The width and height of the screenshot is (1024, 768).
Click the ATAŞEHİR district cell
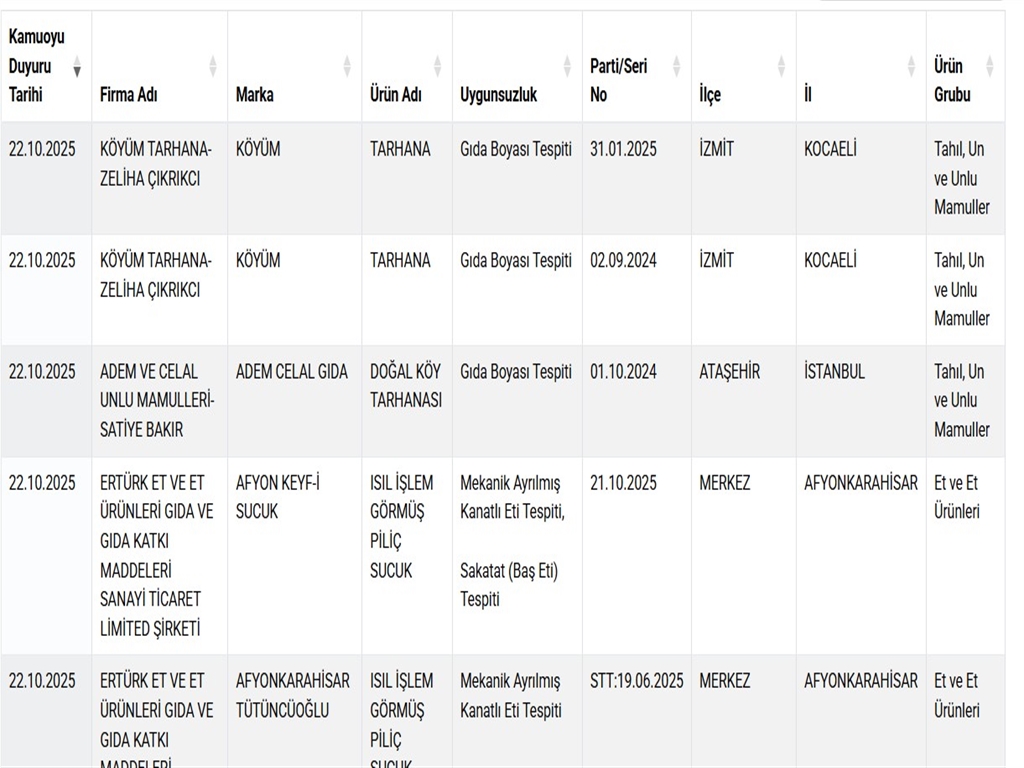point(729,372)
